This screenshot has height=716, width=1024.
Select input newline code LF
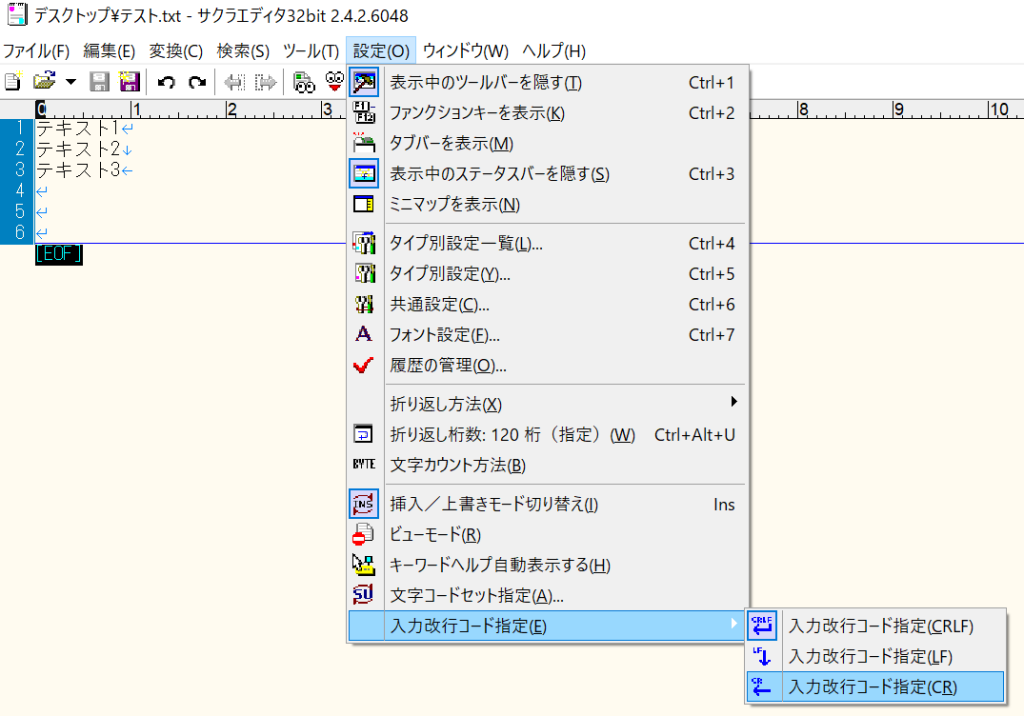pos(870,656)
